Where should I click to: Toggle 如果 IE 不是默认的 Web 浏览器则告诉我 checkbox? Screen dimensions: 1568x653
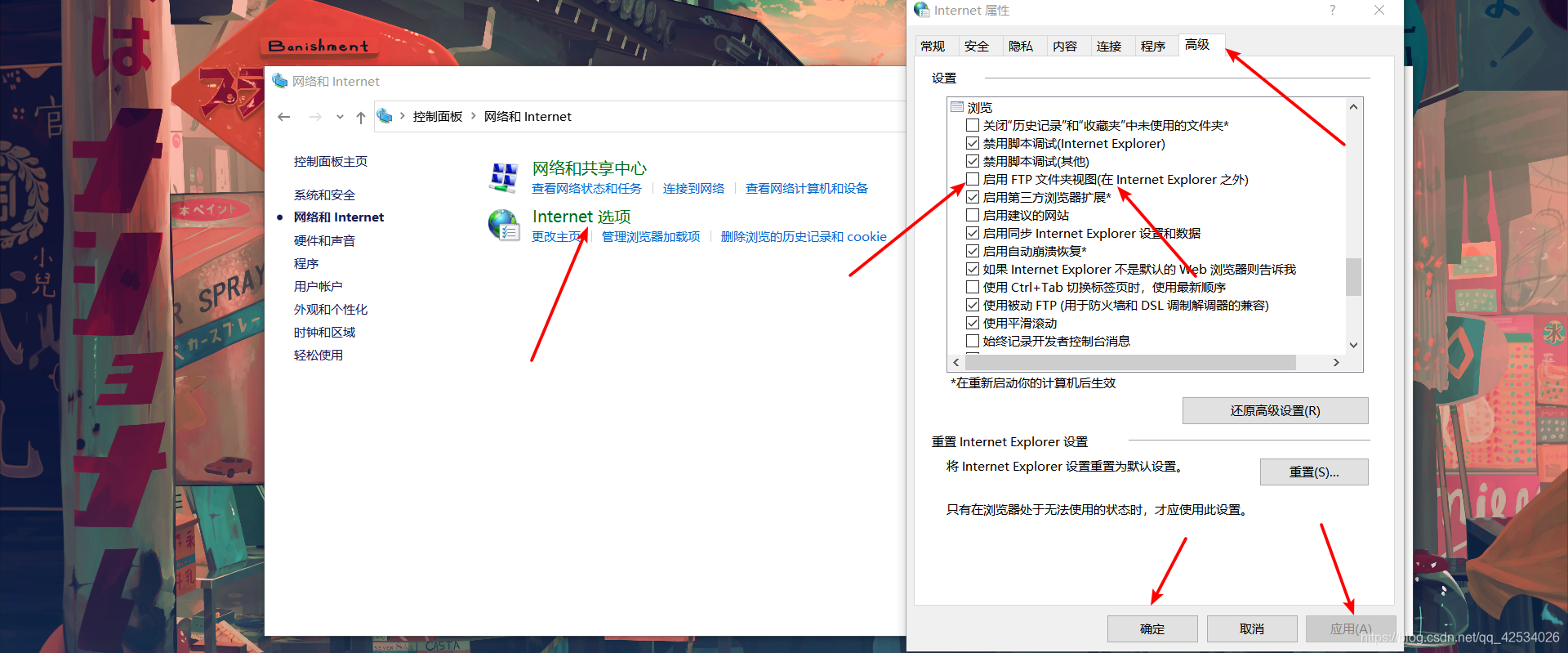pyautogui.click(x=973, y=269)
